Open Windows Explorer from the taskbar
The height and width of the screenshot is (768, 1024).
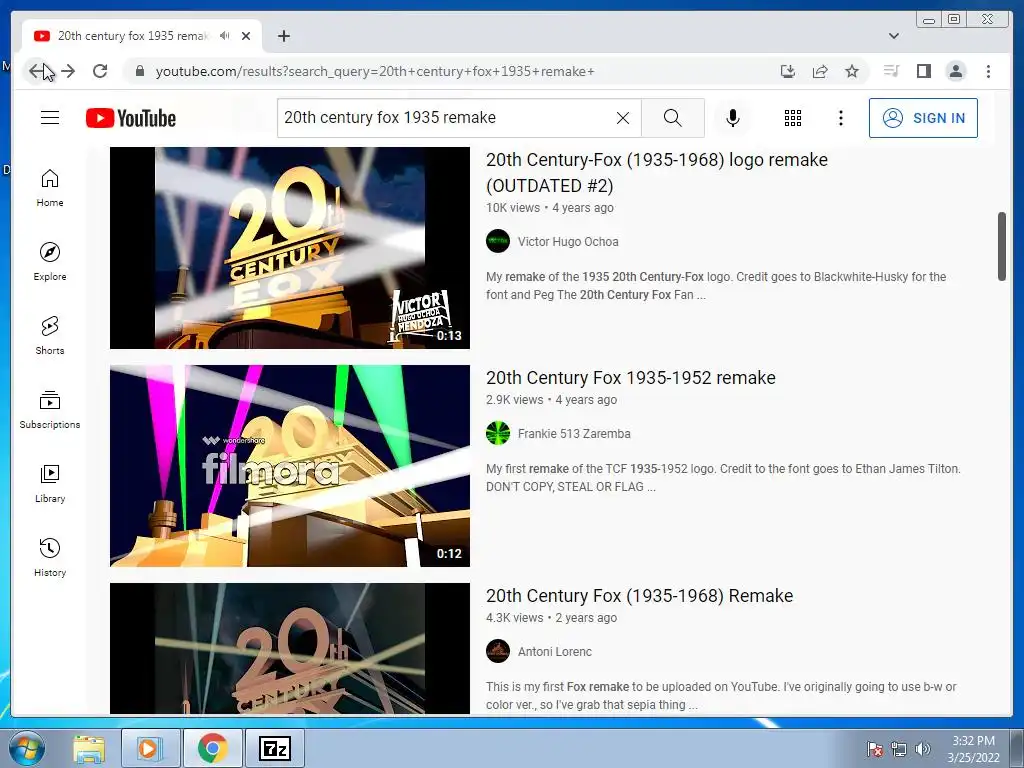coord(89,749)
